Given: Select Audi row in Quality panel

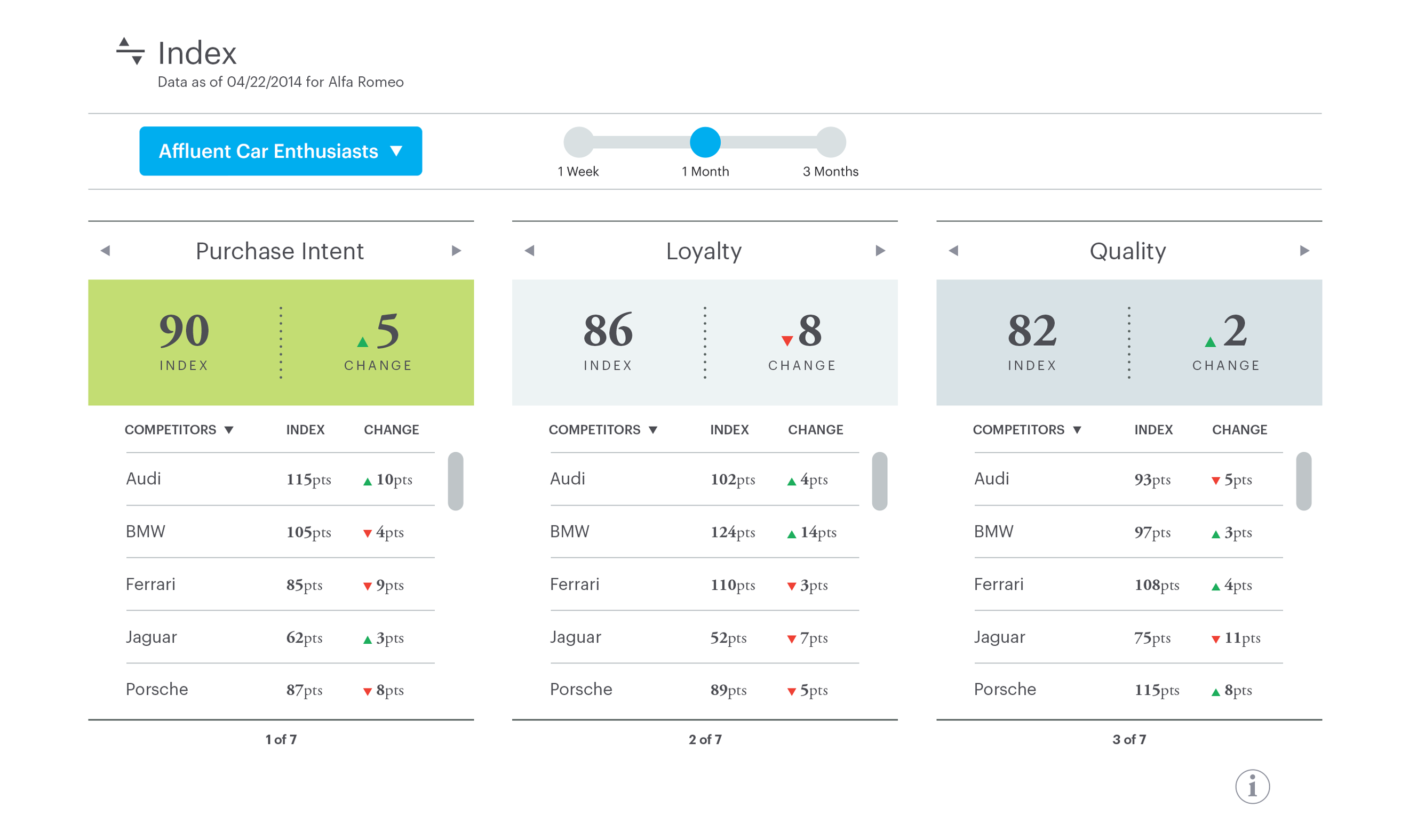Looking at the screenshot, I should (x=1128, y=479).
